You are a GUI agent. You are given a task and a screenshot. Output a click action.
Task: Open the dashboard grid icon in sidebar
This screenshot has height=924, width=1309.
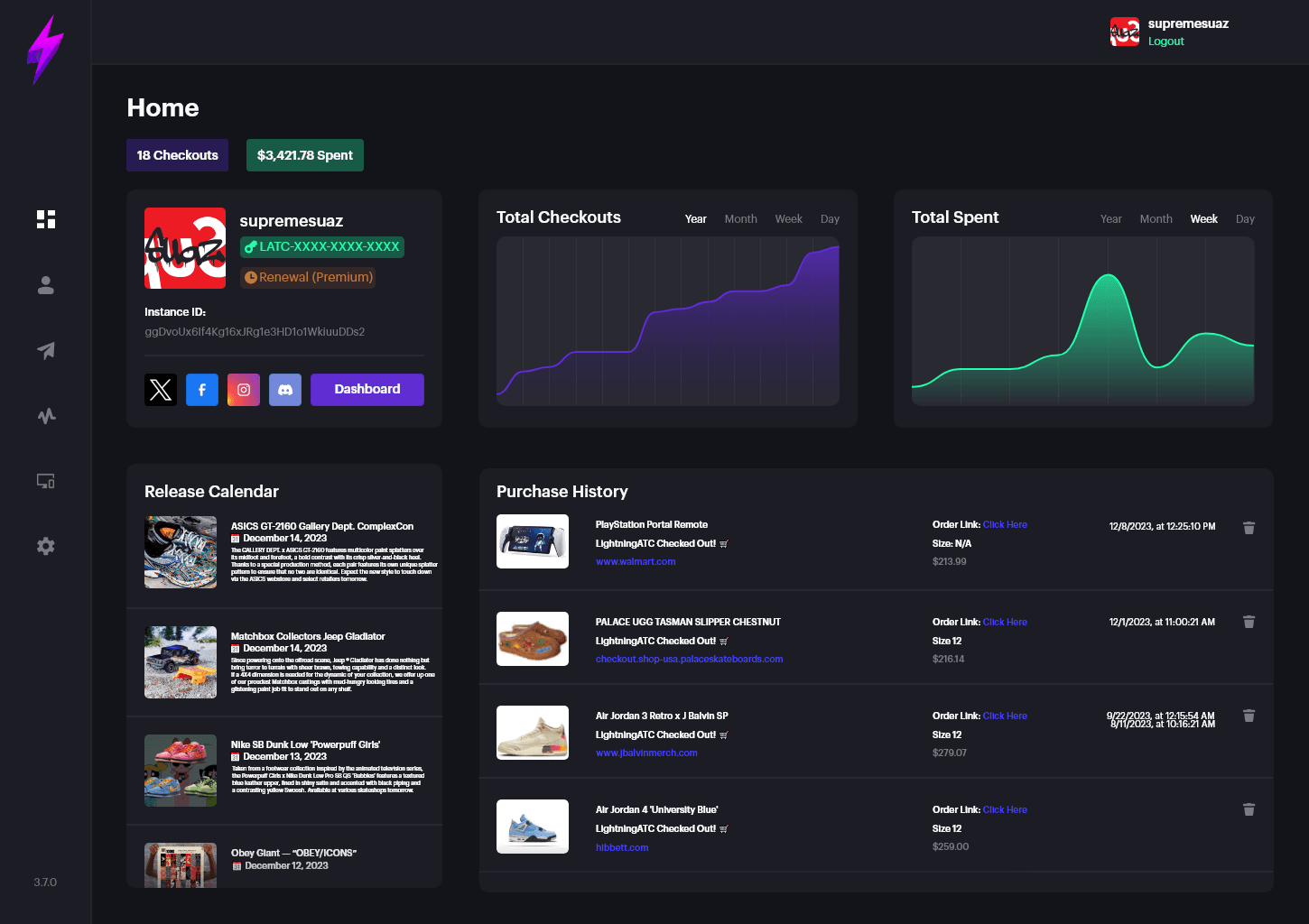(46, 219)
